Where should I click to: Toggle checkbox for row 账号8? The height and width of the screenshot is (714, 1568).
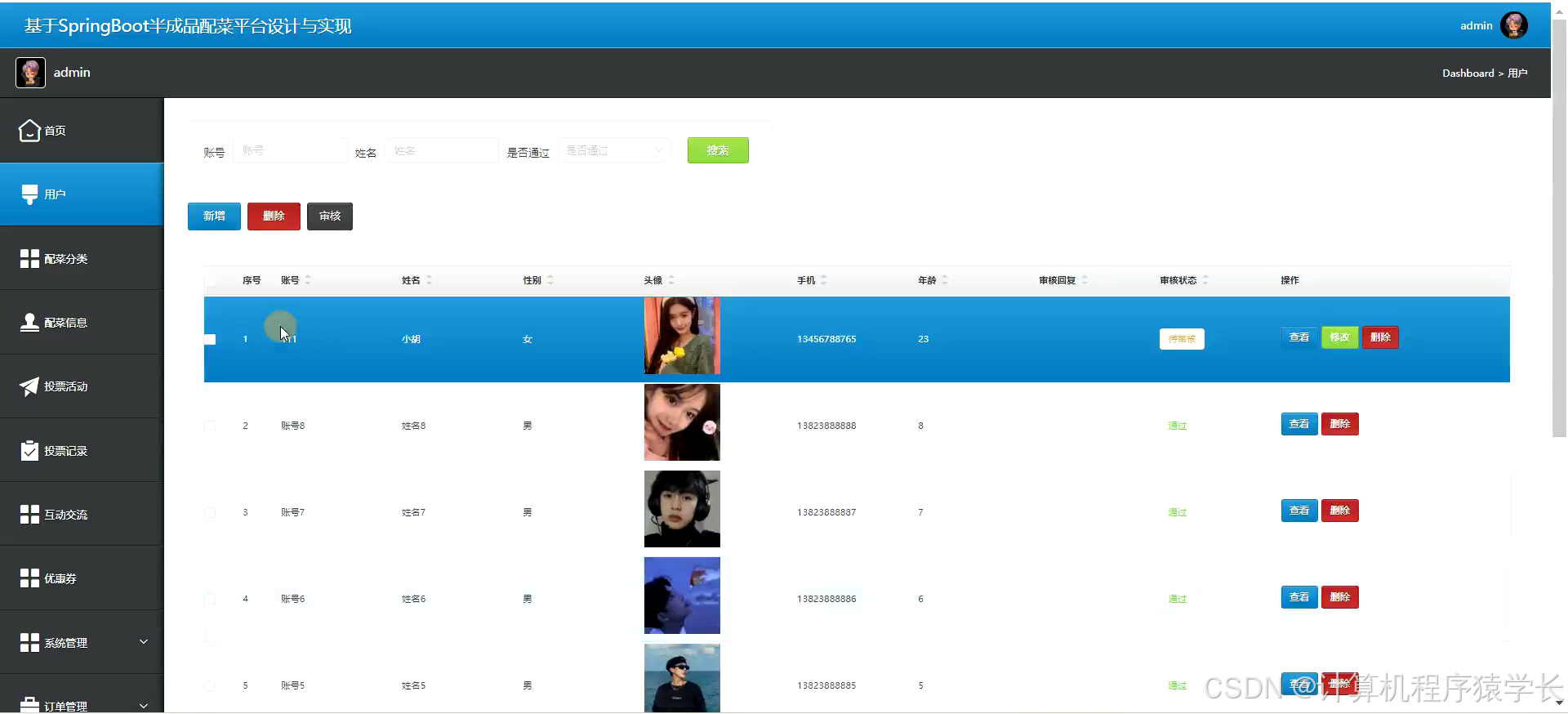tap(210, 426)
